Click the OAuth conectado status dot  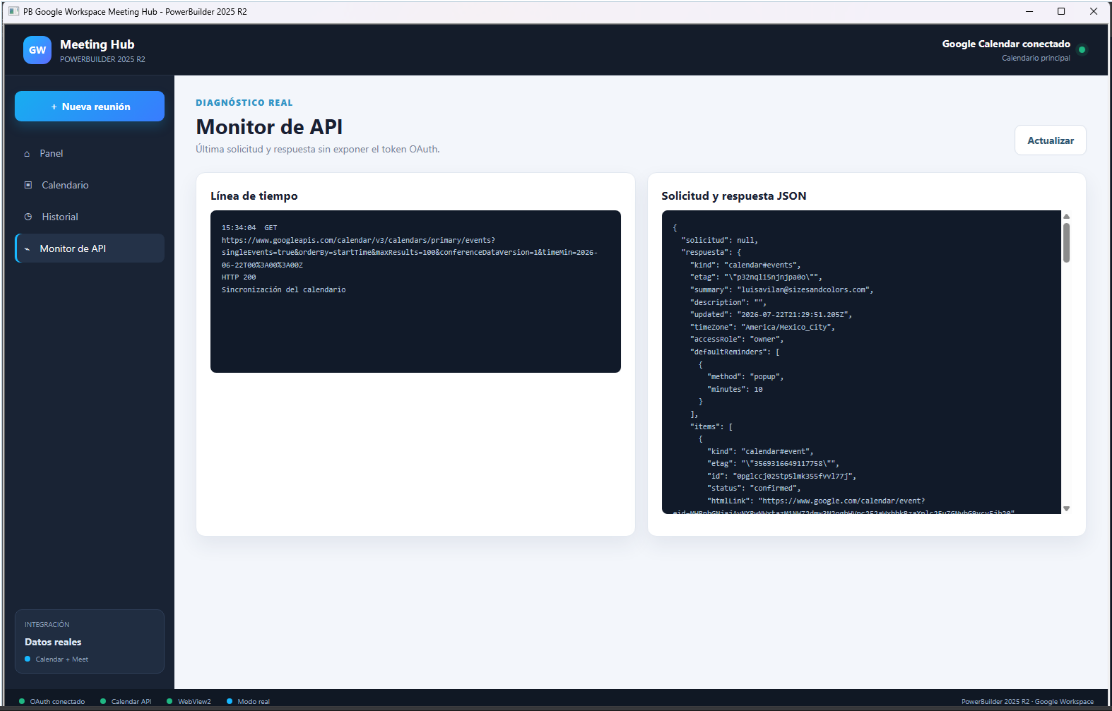[22, 701]
